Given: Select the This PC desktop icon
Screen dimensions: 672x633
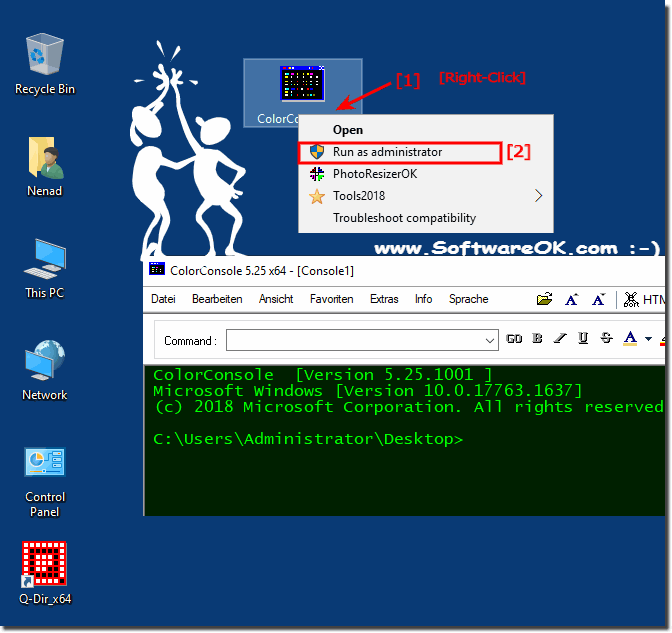Looking at the screenshot, I should [45, 269].
